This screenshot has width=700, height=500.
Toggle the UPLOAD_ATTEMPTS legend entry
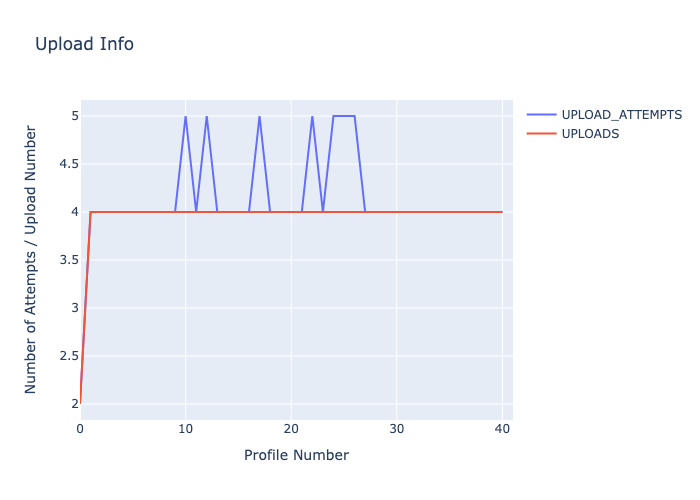621,115
